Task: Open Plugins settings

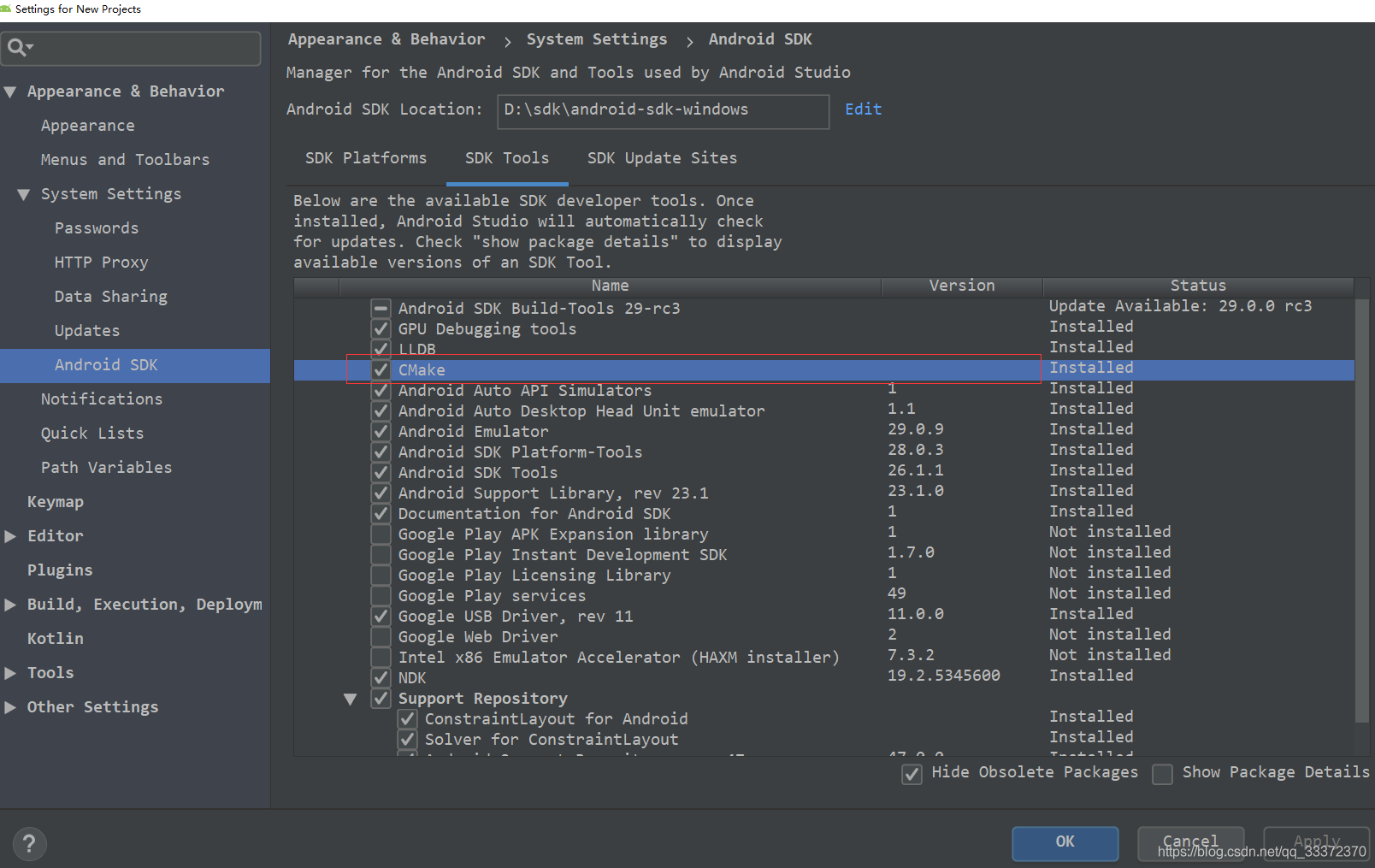Action: coord(60,570)
